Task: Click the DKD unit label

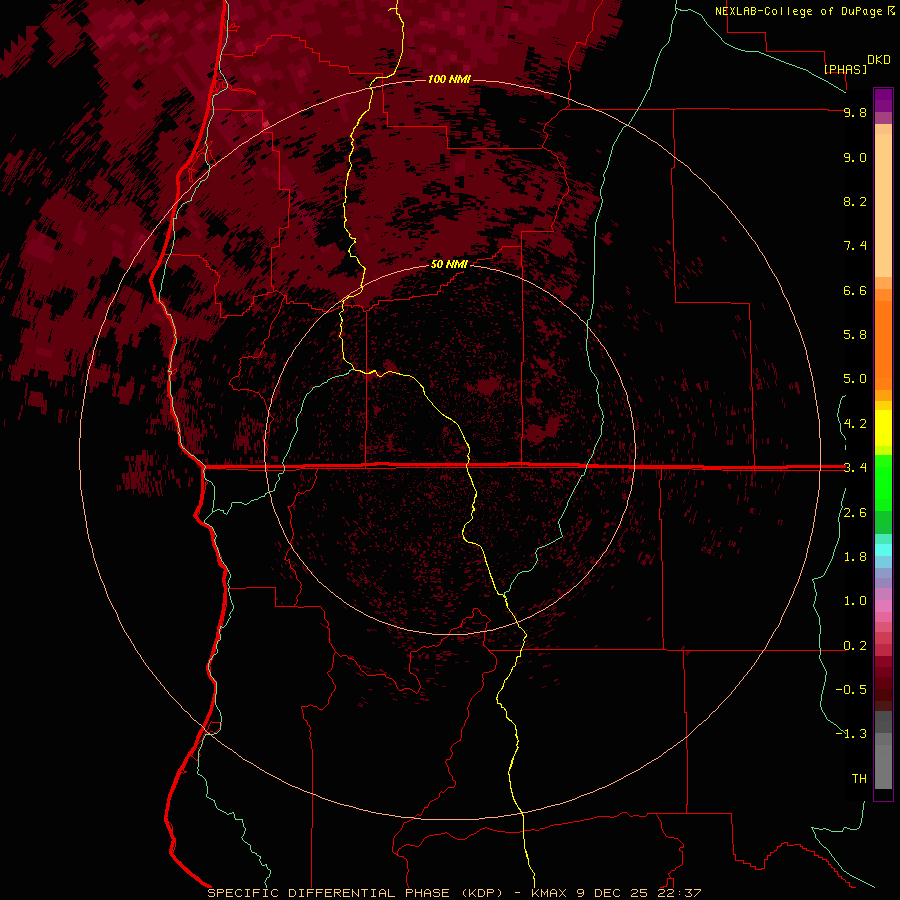Action: (x=879, y=60)
